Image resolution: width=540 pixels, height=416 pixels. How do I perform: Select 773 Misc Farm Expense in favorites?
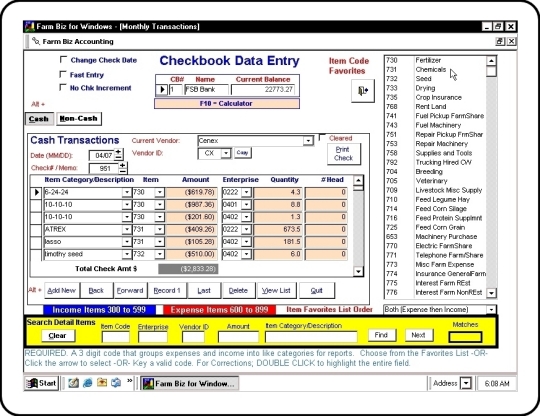click(x=435, y=265)
